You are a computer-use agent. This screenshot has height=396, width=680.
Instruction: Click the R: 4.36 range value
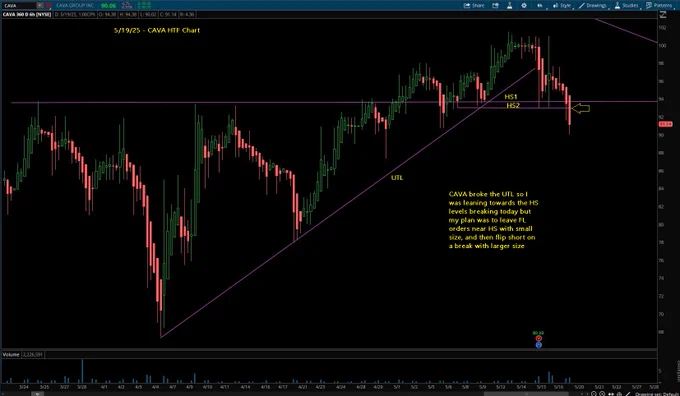click(187, 14)
